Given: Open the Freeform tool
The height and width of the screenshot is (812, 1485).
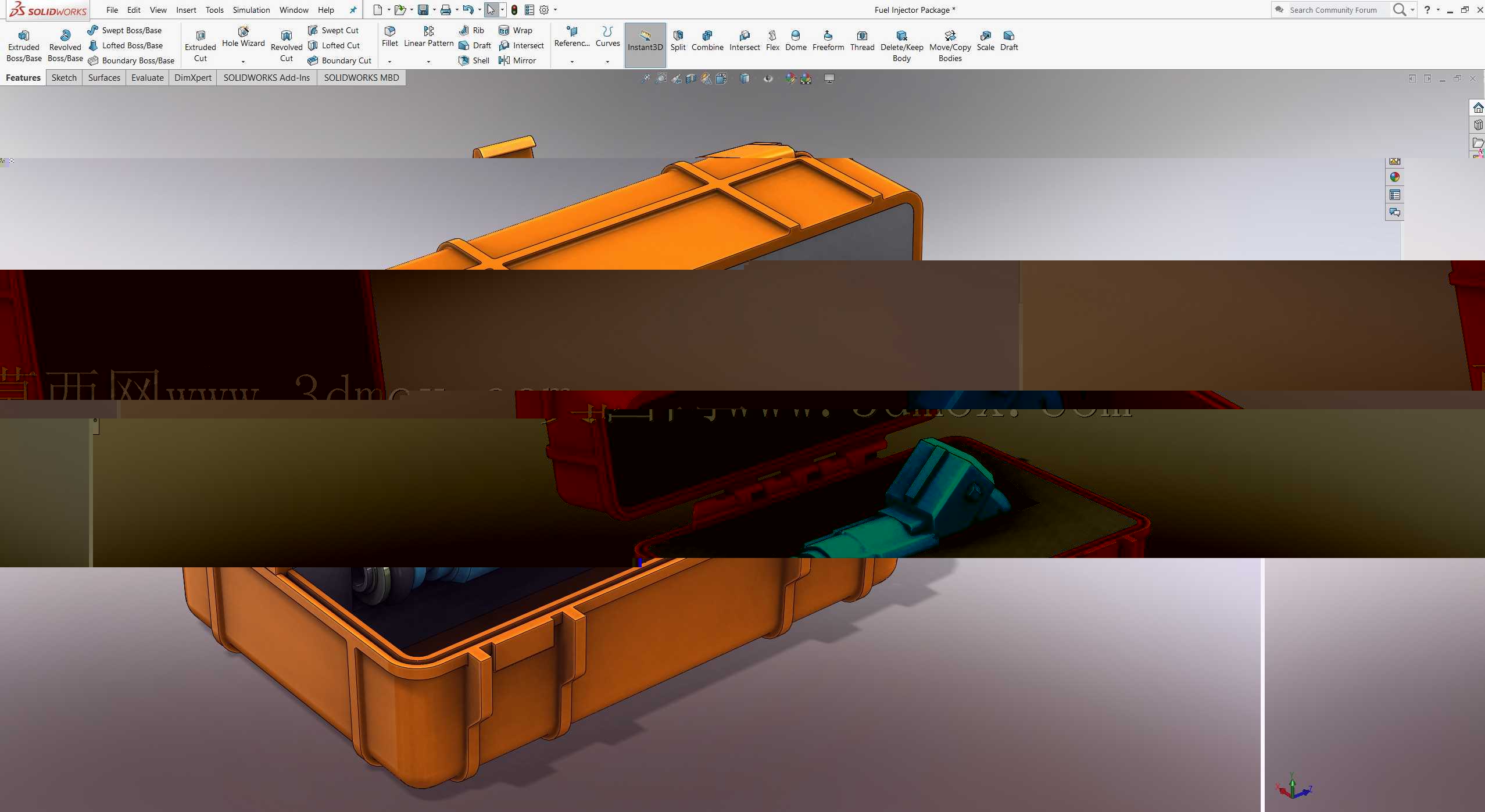Looking at the screenshot, I should [828, 41].
